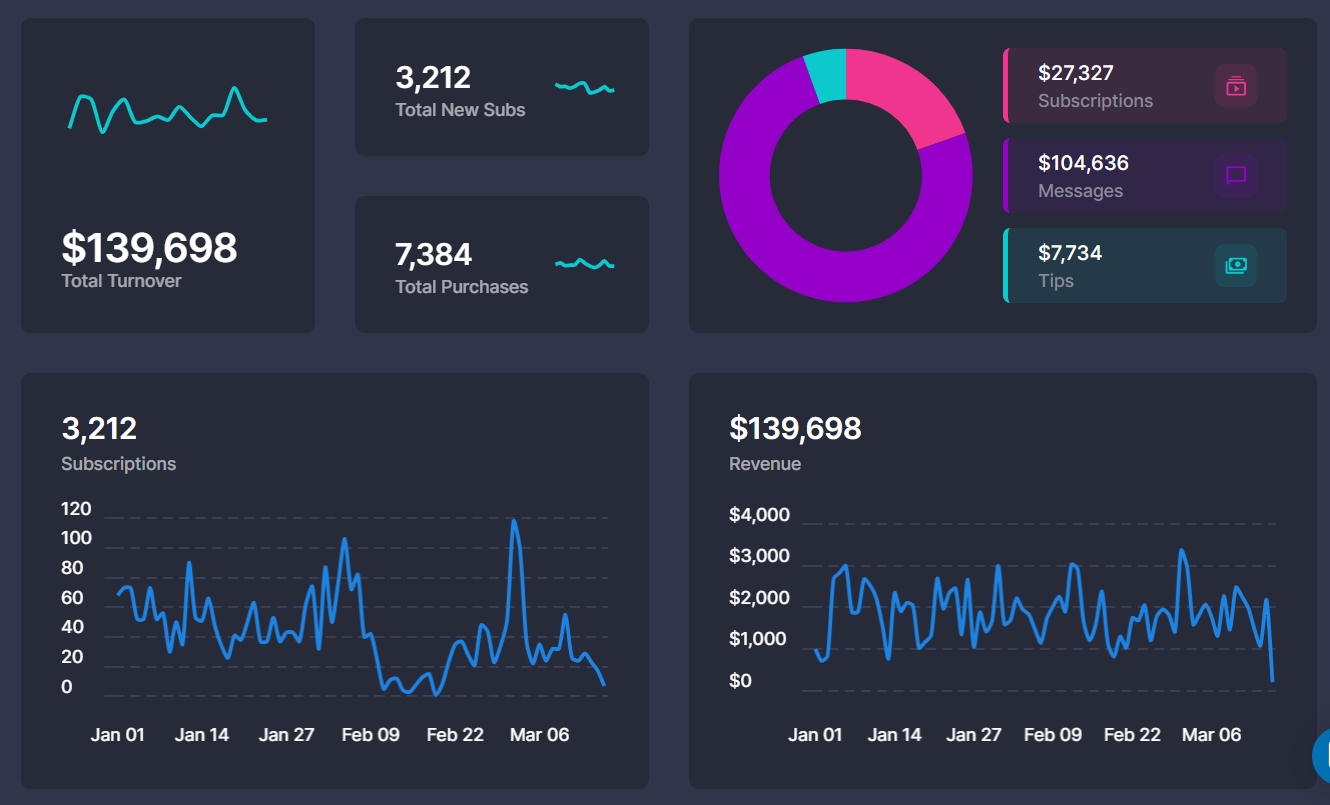Click the 60 axis label in Subscriptions chart
Image resolution: width=1330 pixels, height=805 pixels.
point(72,598)
